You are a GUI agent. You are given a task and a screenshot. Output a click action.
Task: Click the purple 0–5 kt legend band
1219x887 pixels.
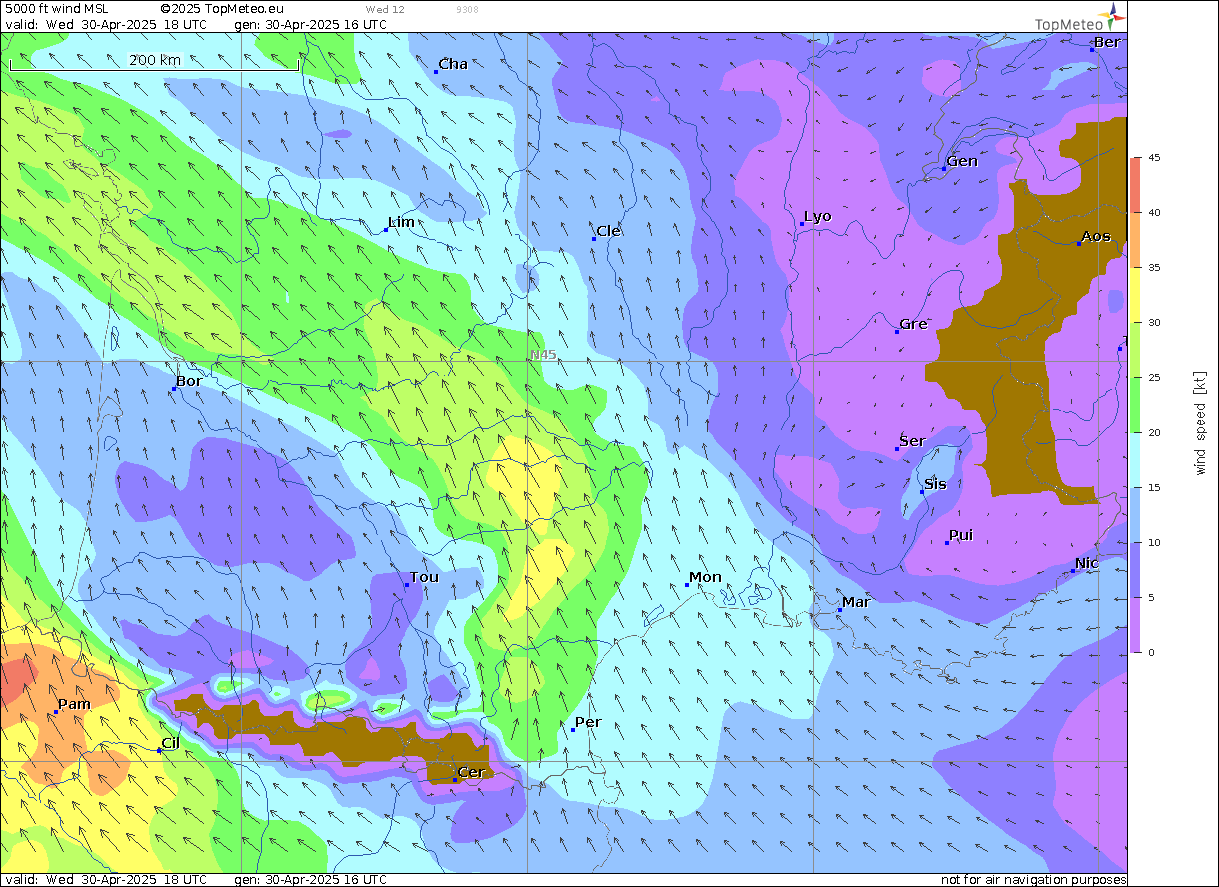pyautogui.click(x=1135, y=625)
